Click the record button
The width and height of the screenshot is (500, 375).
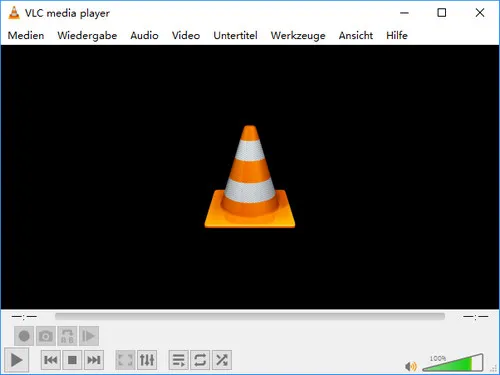pos(24,336)
